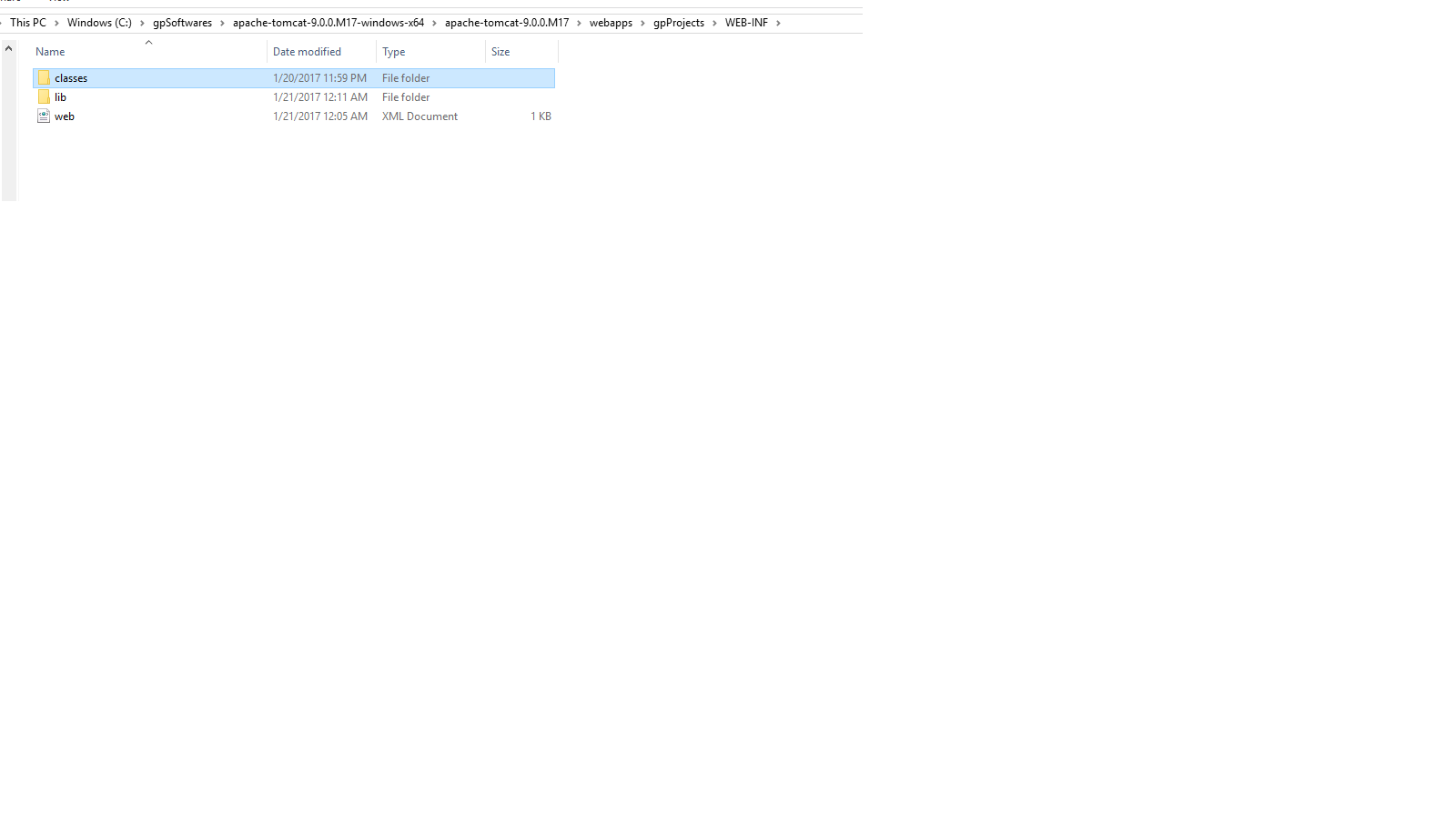Open the chevron after Windows (C:)
Viewport: 1456px width, 819px height.
coord(142,23)
